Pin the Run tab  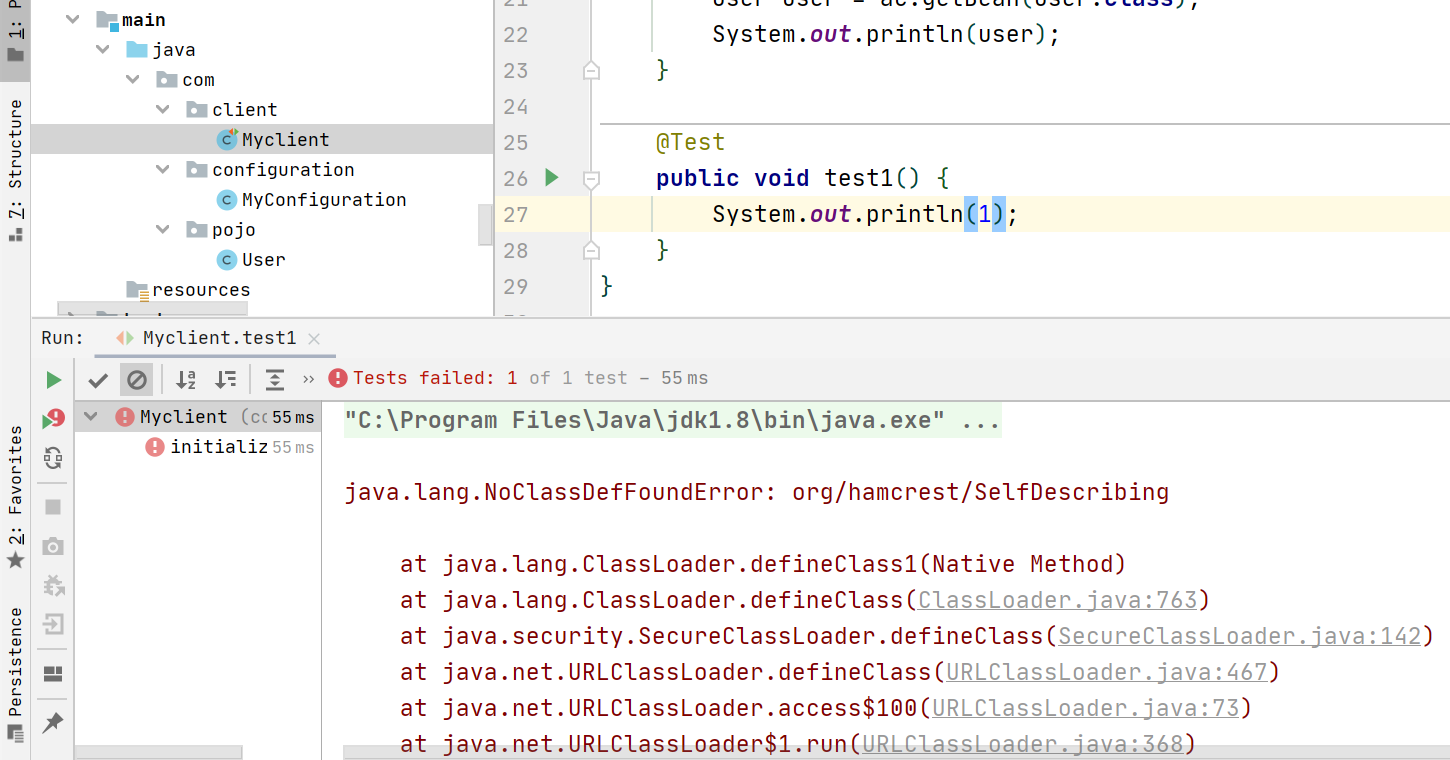click(x=53, y=722)
